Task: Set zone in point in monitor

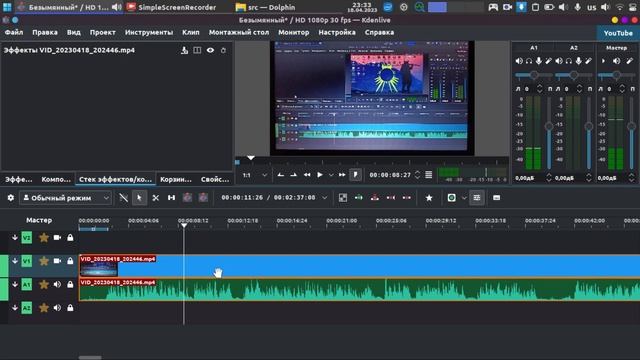Action: [x=281, y=175]
